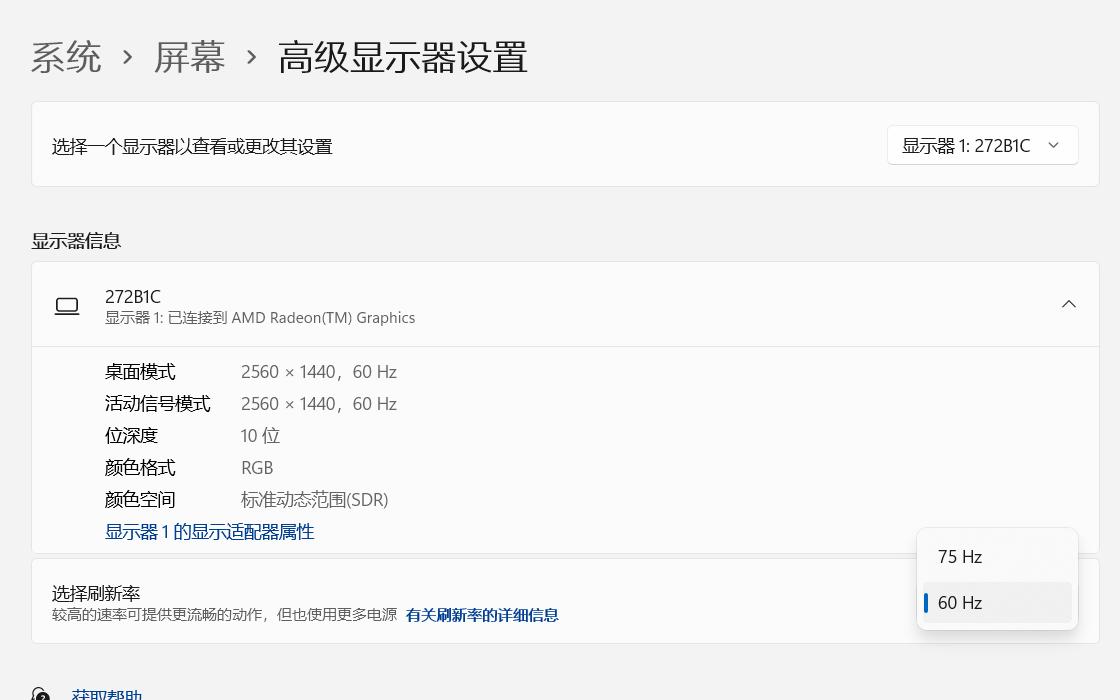Click the 272B1C display name heading
Screen dimensions: 1120x700
coord(133,296)
